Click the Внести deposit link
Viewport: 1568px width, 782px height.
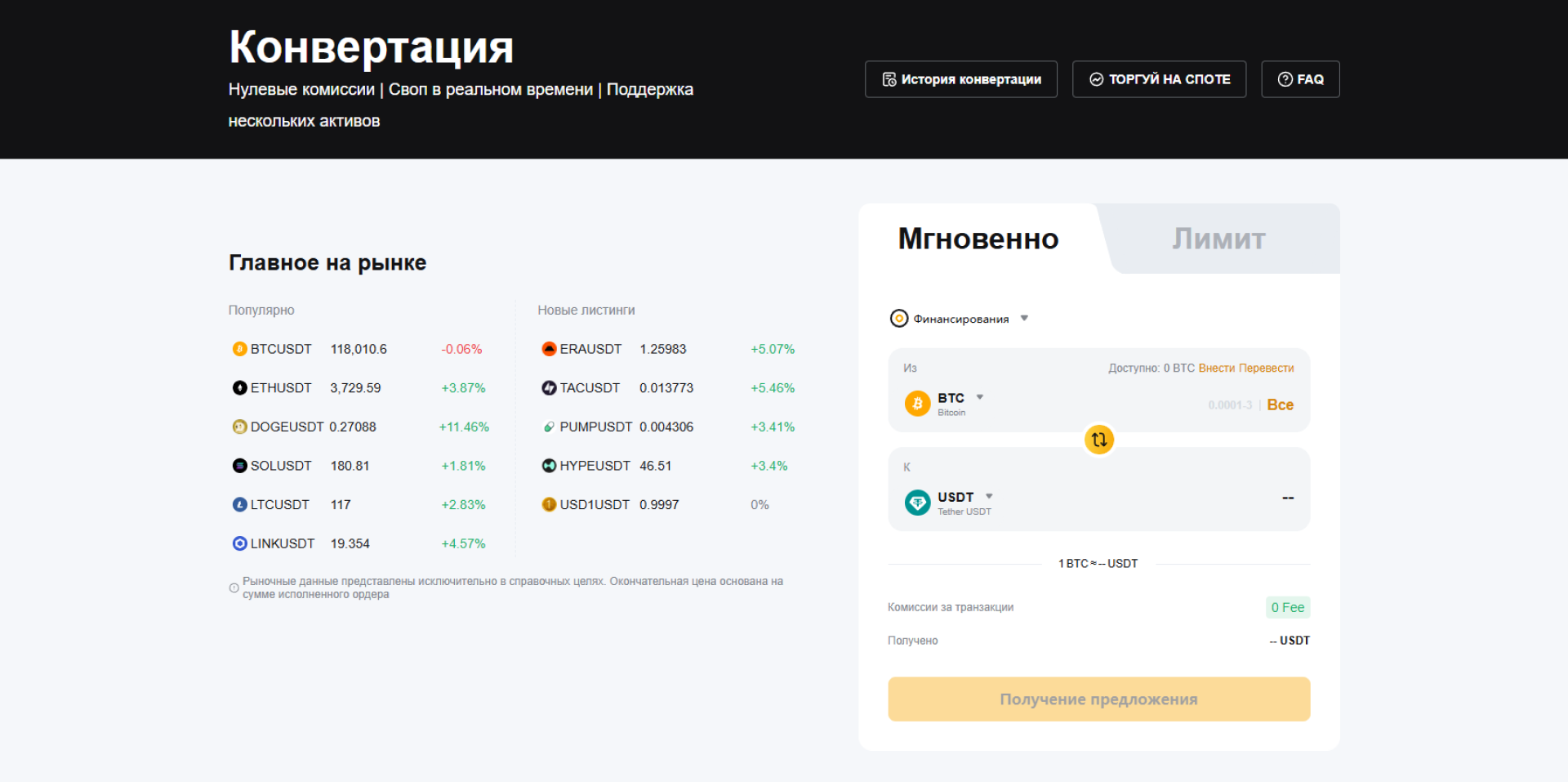1216,369
